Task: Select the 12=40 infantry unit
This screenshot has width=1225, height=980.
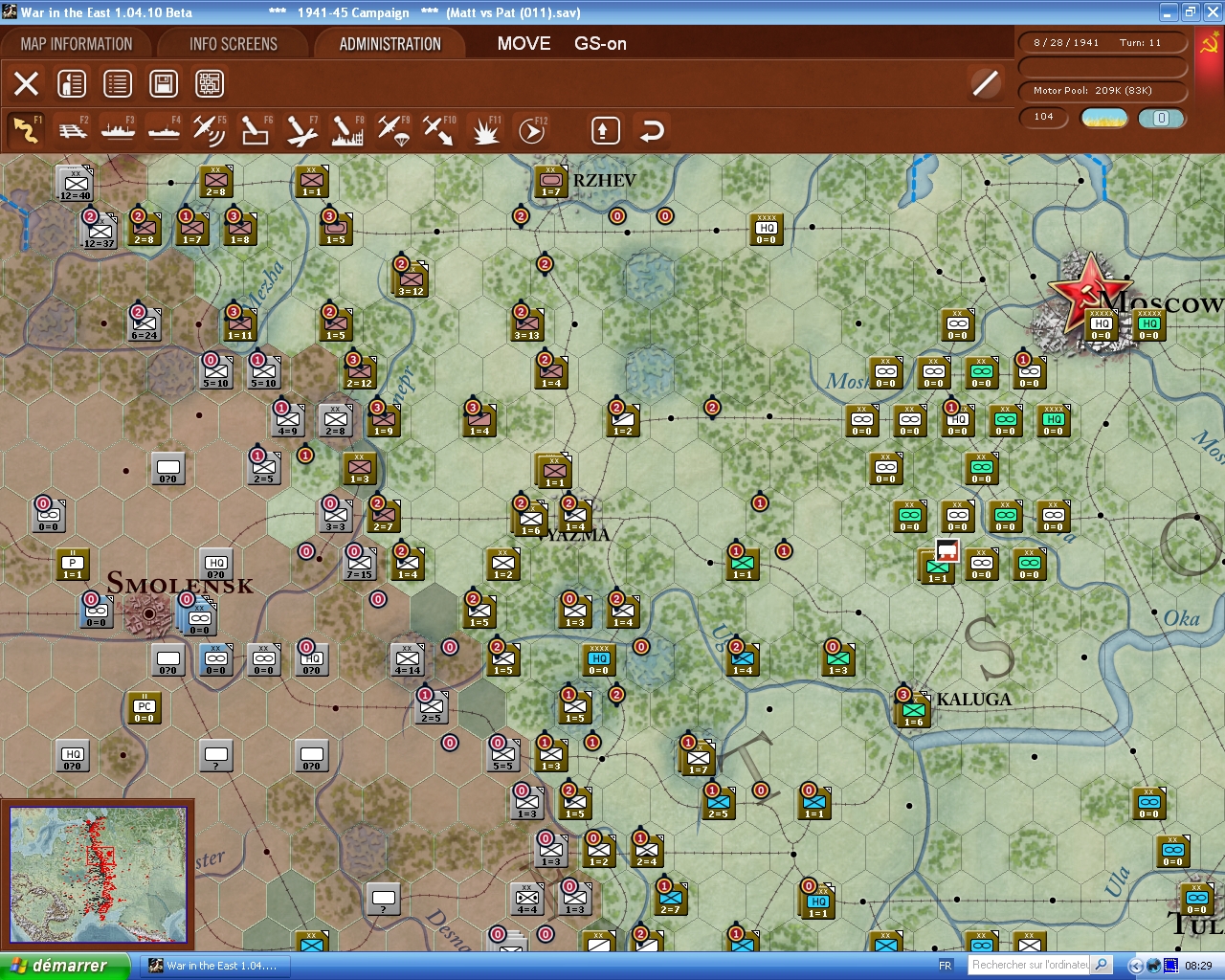Action: 75,183
